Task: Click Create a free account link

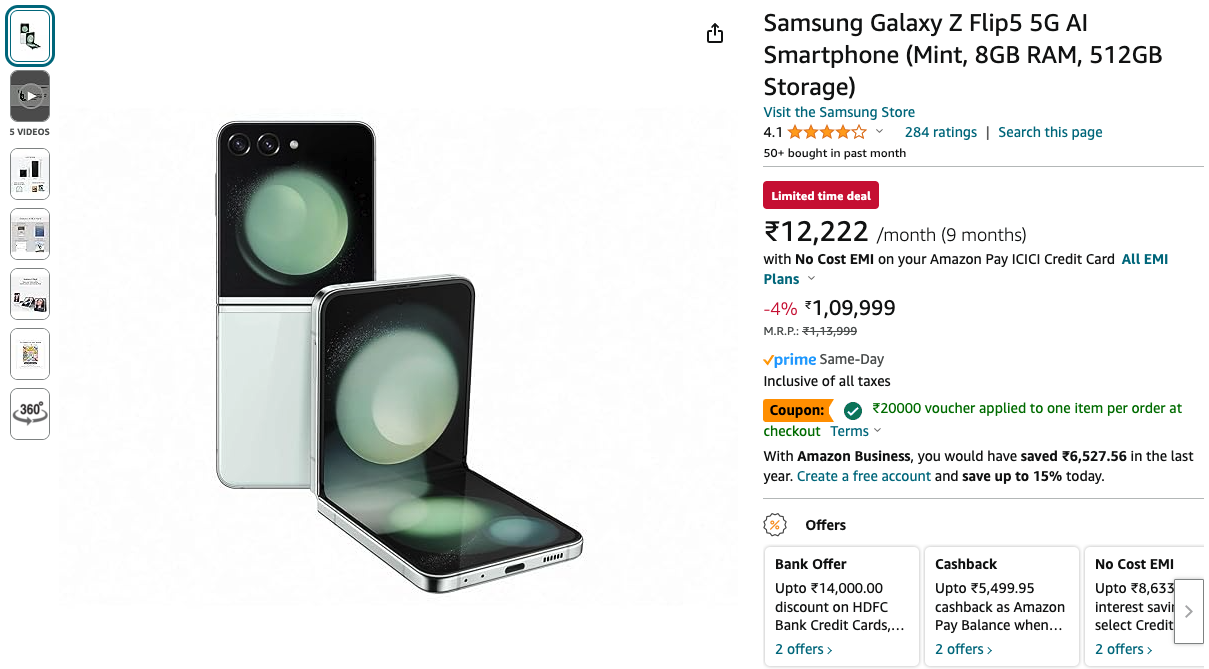Action: pyautogui.click(x=864, y=476)
